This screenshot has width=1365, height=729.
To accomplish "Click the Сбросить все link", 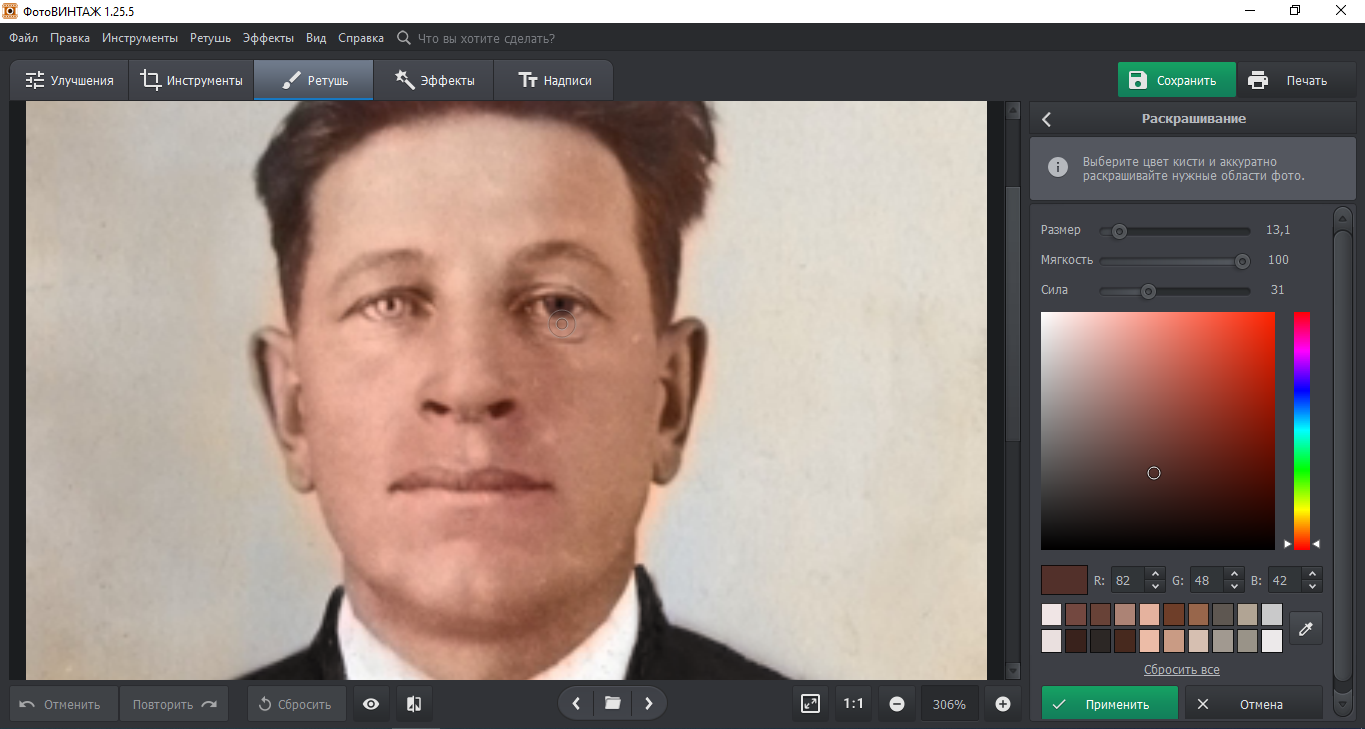I will tap(1181, 670).
